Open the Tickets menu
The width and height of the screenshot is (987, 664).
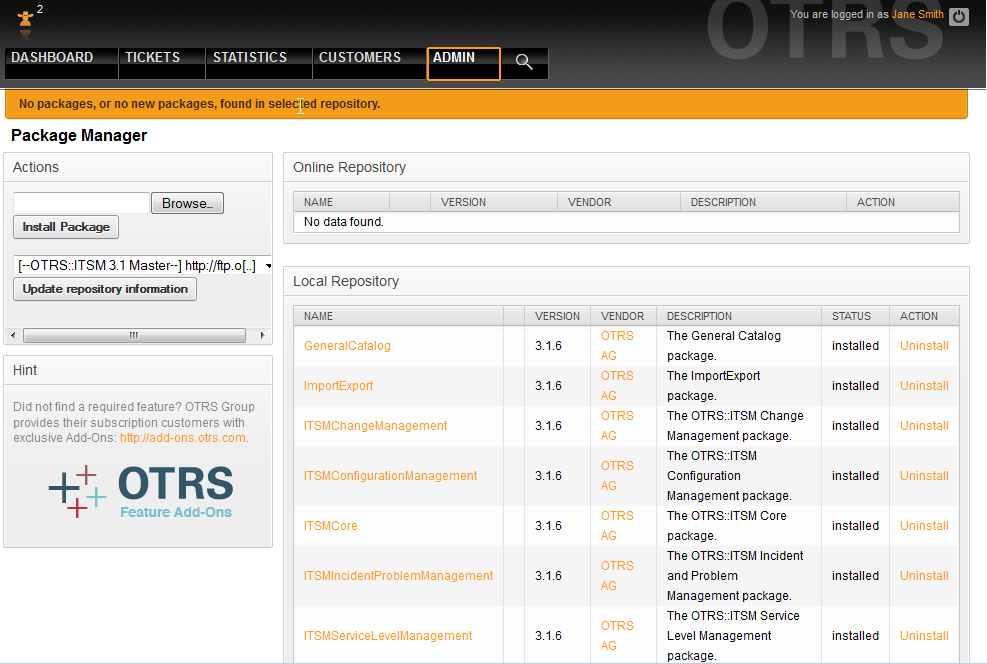point(152,58)
